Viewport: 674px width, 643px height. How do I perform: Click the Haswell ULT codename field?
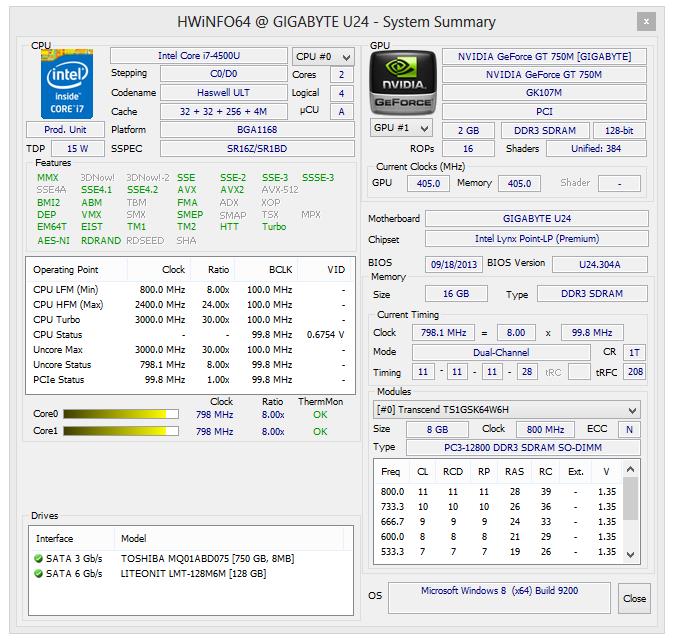pos(224,92)
